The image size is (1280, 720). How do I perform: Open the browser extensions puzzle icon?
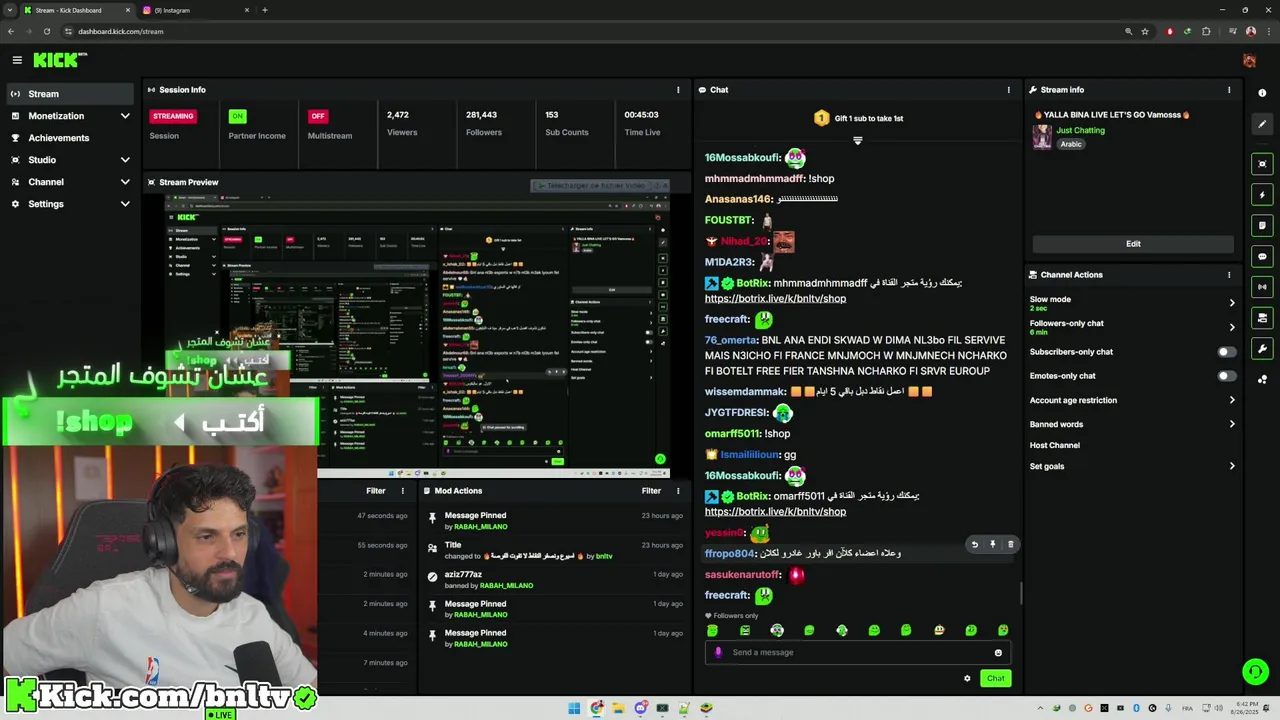click(x=1206, y=31)
